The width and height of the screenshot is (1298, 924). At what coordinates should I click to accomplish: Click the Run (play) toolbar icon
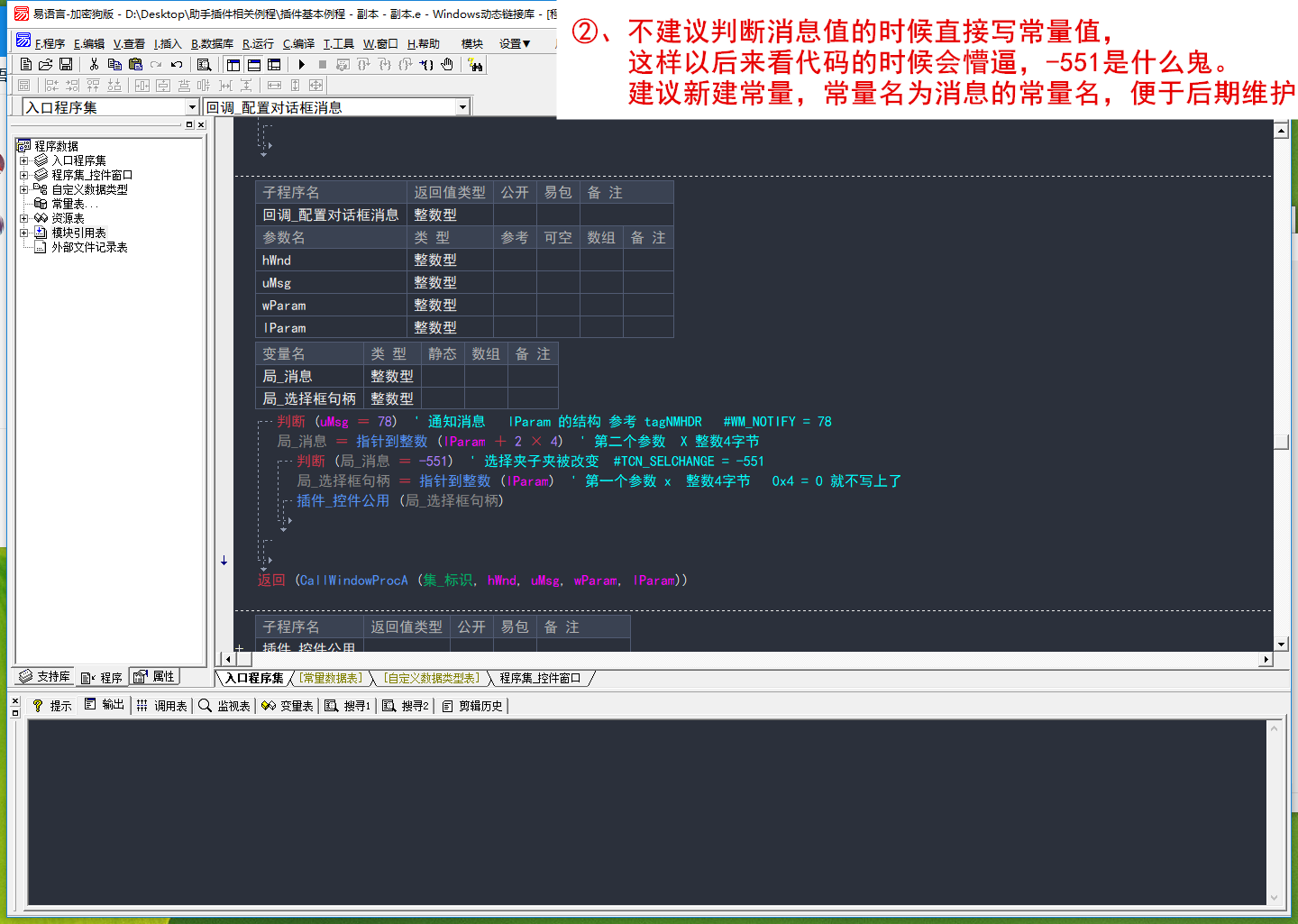click(302, 65)
